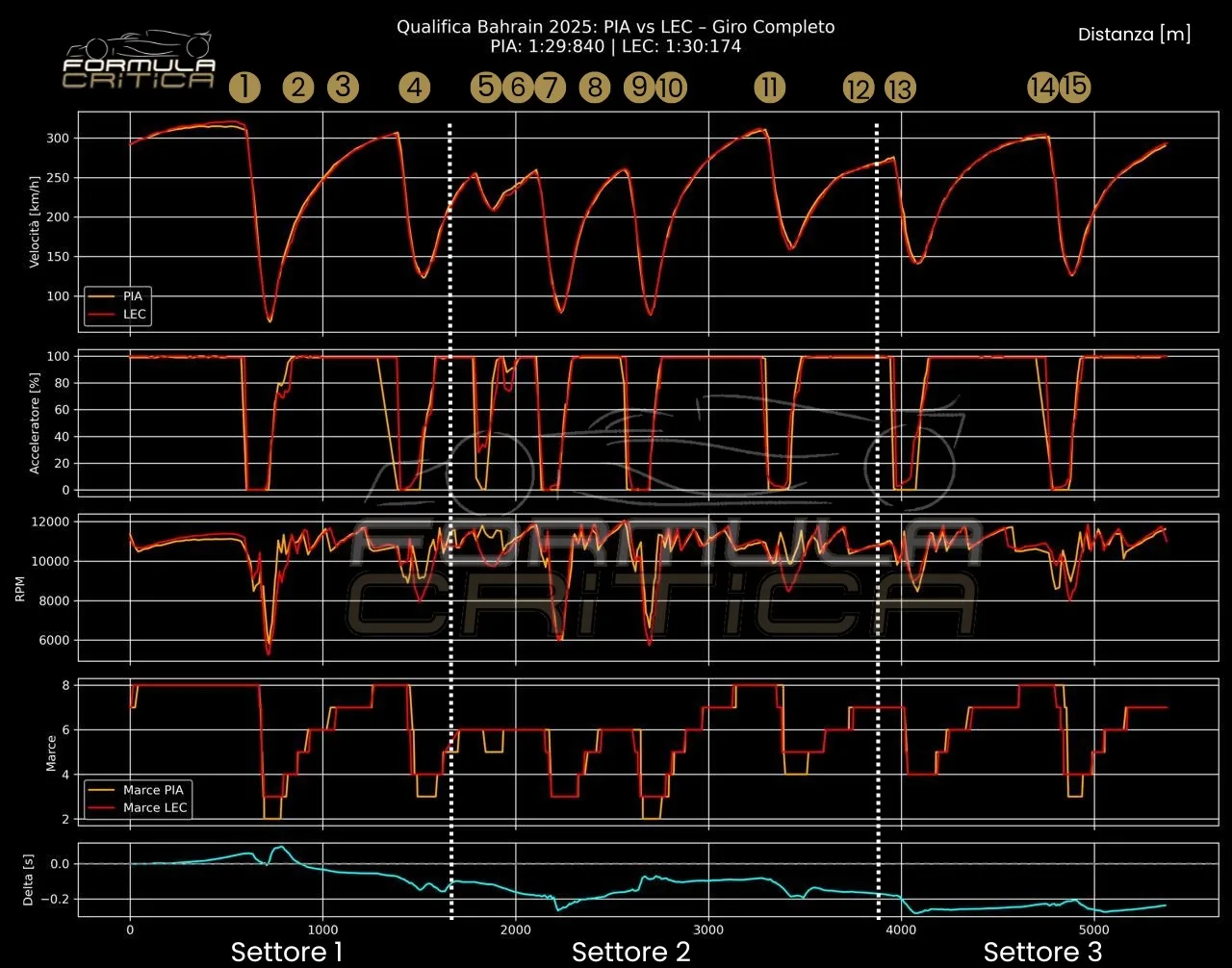1232x968 pixels.
Task: Select the turn 3 corner marker
Action: 342,88
